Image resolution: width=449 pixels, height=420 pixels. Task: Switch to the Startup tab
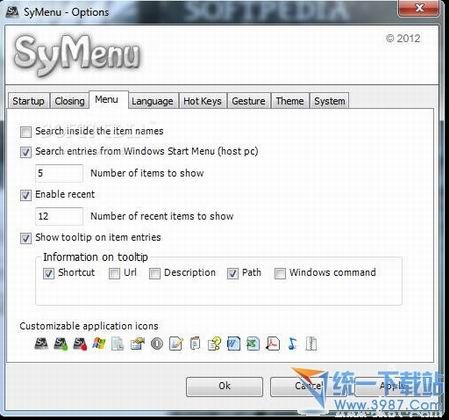pyautogui.click(x=28, y=101)
